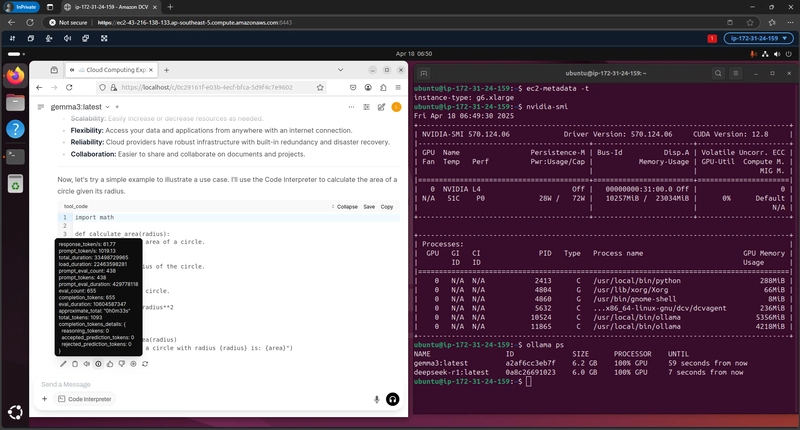Click the Not secure indicator in Edge

point(68,22)
